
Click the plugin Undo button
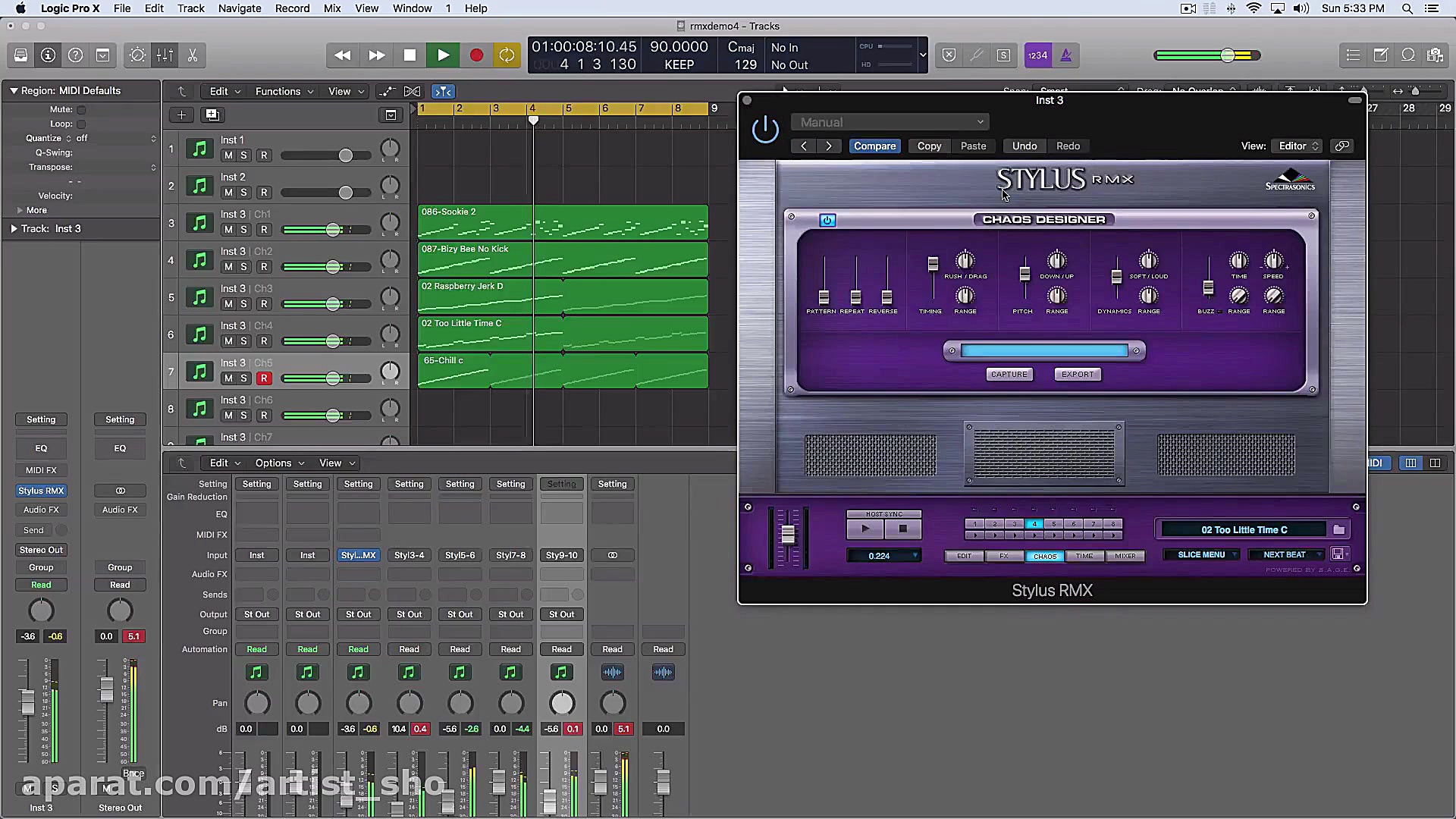pyautogui.click(x=1024, y=146)
